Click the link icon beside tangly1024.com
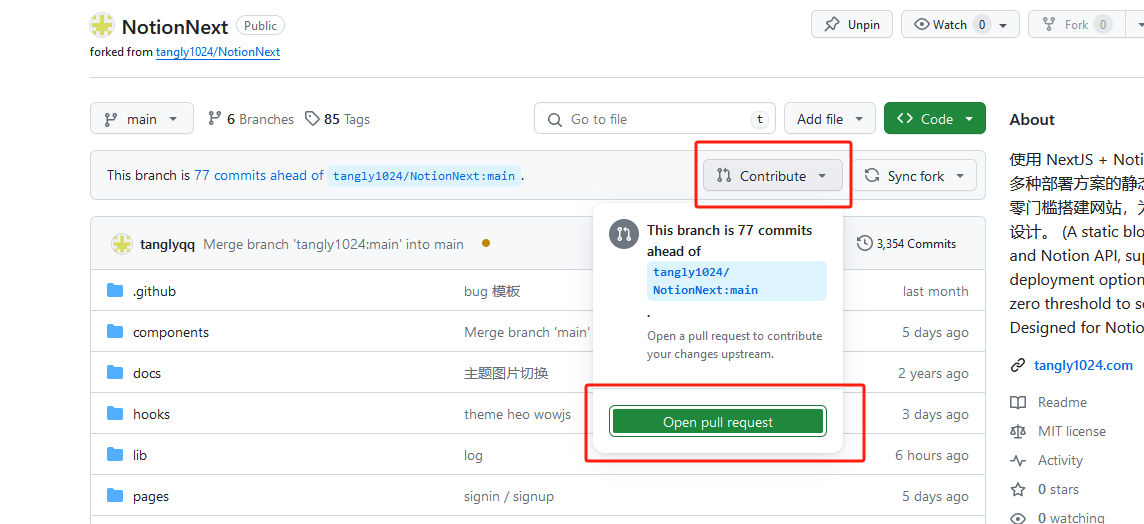 (1018, 366)
